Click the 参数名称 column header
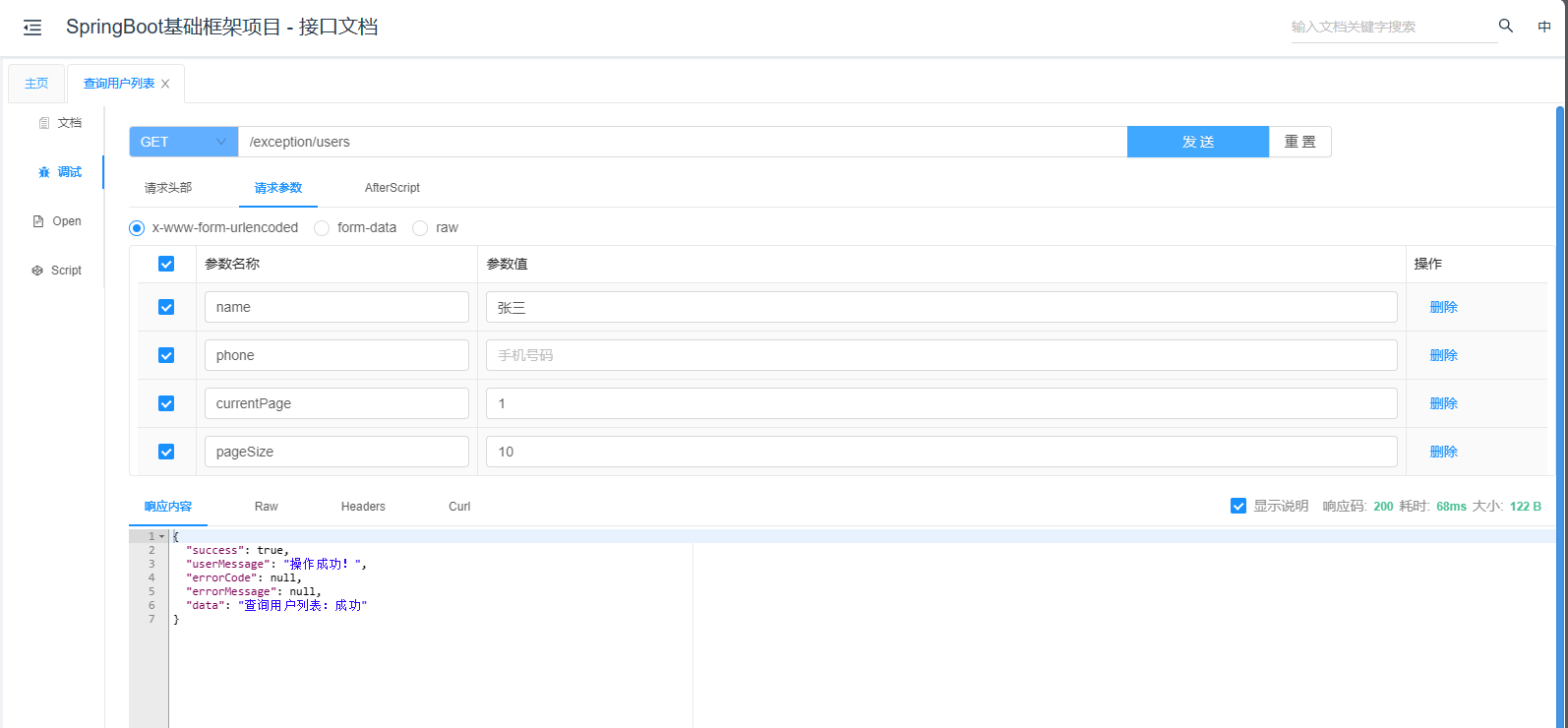1568x728 pixels. coord(232,264)
